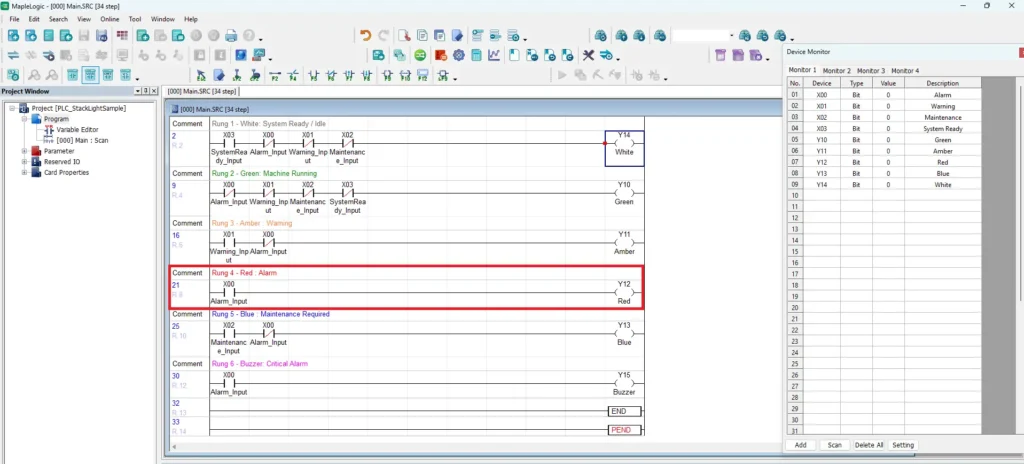Select the F12 instruction box tool
This screenshot has height=464, width=1024.
pos(423,76)
